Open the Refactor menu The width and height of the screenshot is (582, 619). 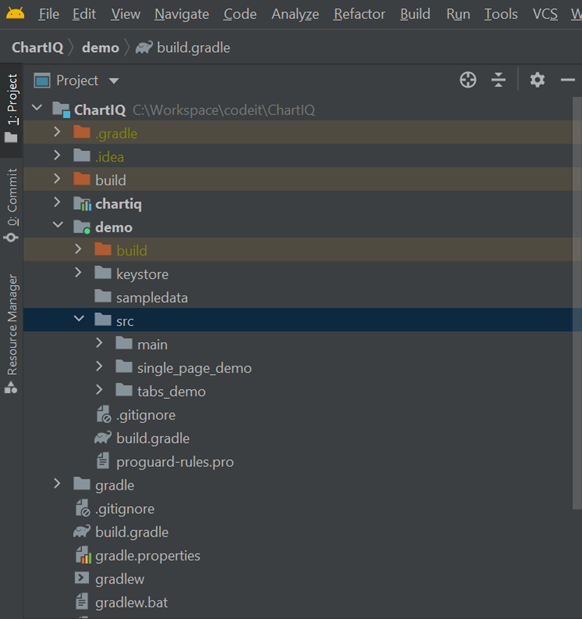(359, 14)
